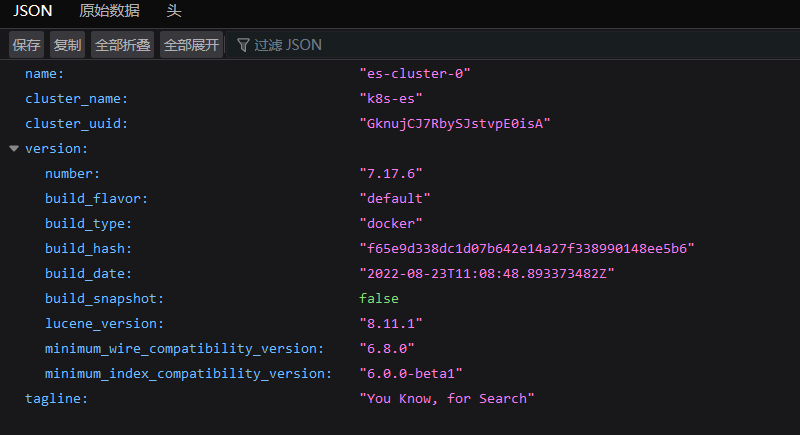Select the cluster_name key
This screenshot has height=435, width=800.
pos(77,98)
